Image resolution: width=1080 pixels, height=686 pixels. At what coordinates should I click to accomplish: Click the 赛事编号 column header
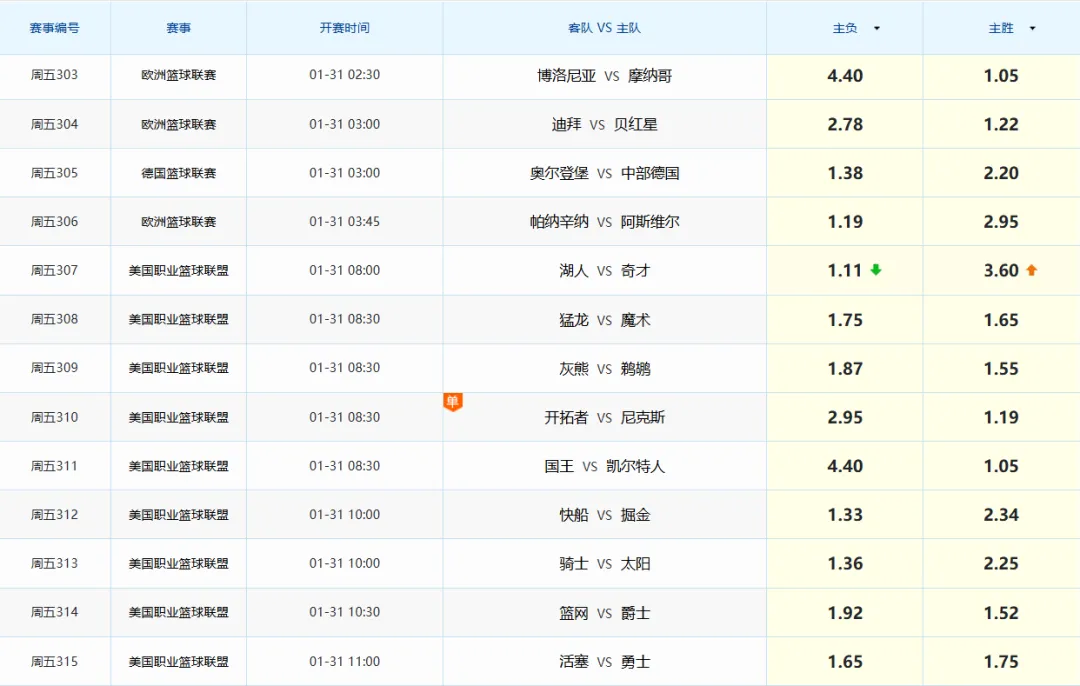[x=55, y=27]
